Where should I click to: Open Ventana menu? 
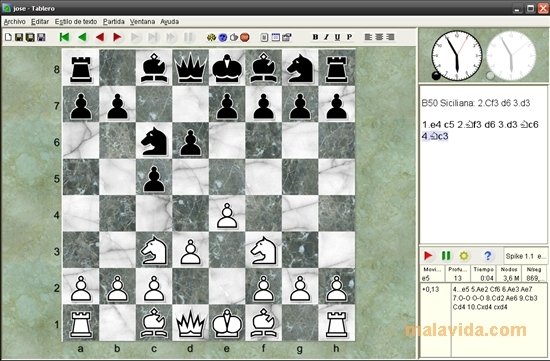coord(142,22)
